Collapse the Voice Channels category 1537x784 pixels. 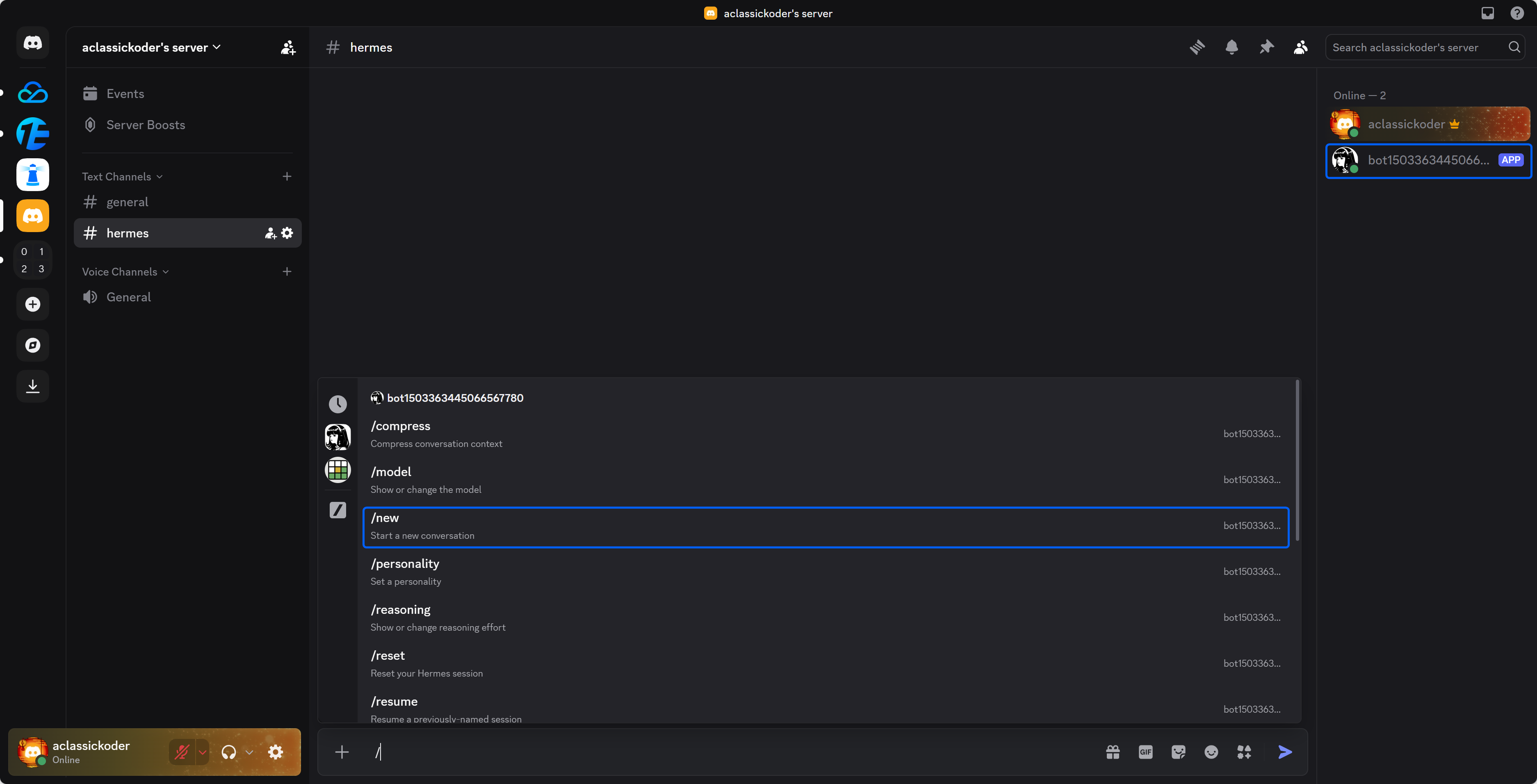(x=125, y=271)
